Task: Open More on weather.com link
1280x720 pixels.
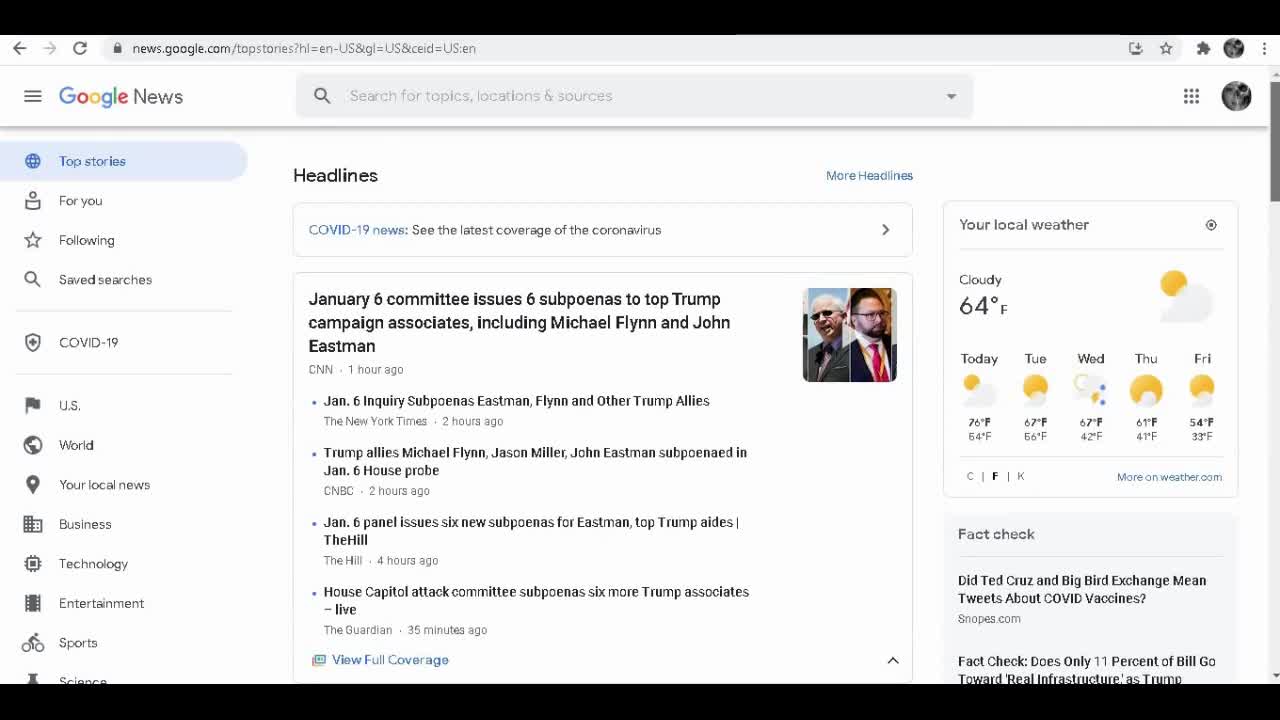Action: pos(1169,477)
